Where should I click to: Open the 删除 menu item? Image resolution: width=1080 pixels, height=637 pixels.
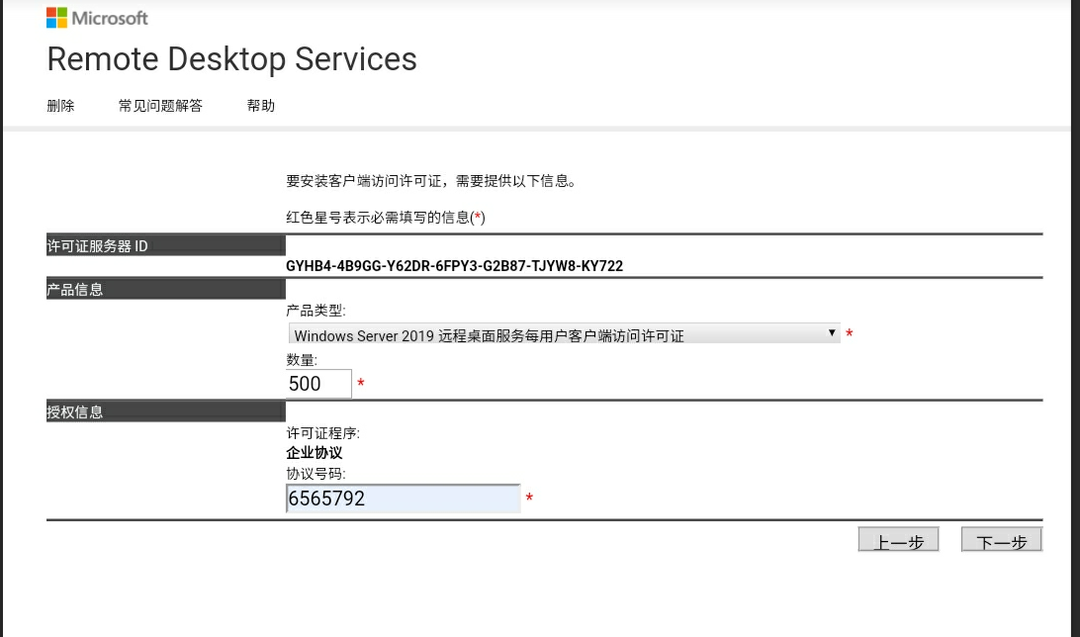61,105
